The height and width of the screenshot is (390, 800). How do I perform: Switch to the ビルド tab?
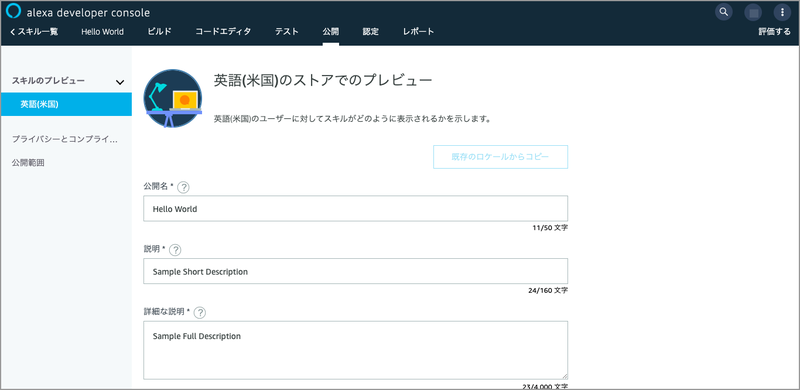click(x=159, y=32)
